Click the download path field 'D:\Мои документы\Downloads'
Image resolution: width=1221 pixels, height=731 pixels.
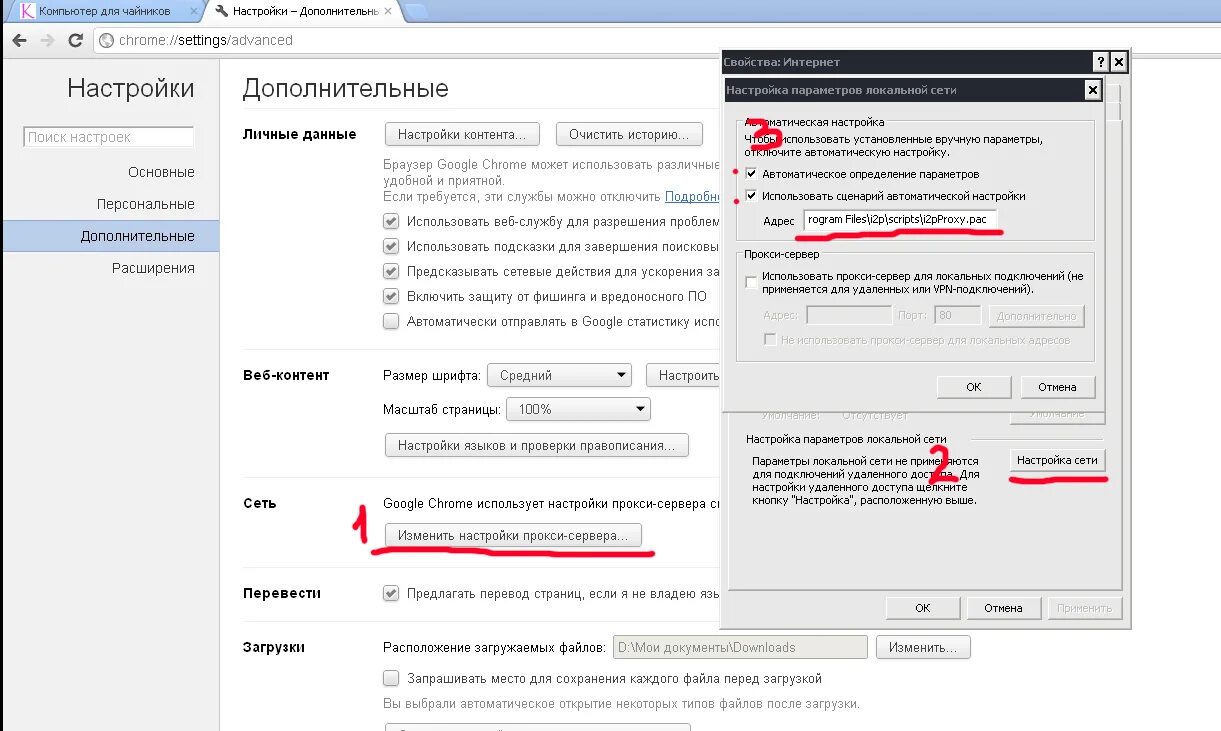coord(740,647)
